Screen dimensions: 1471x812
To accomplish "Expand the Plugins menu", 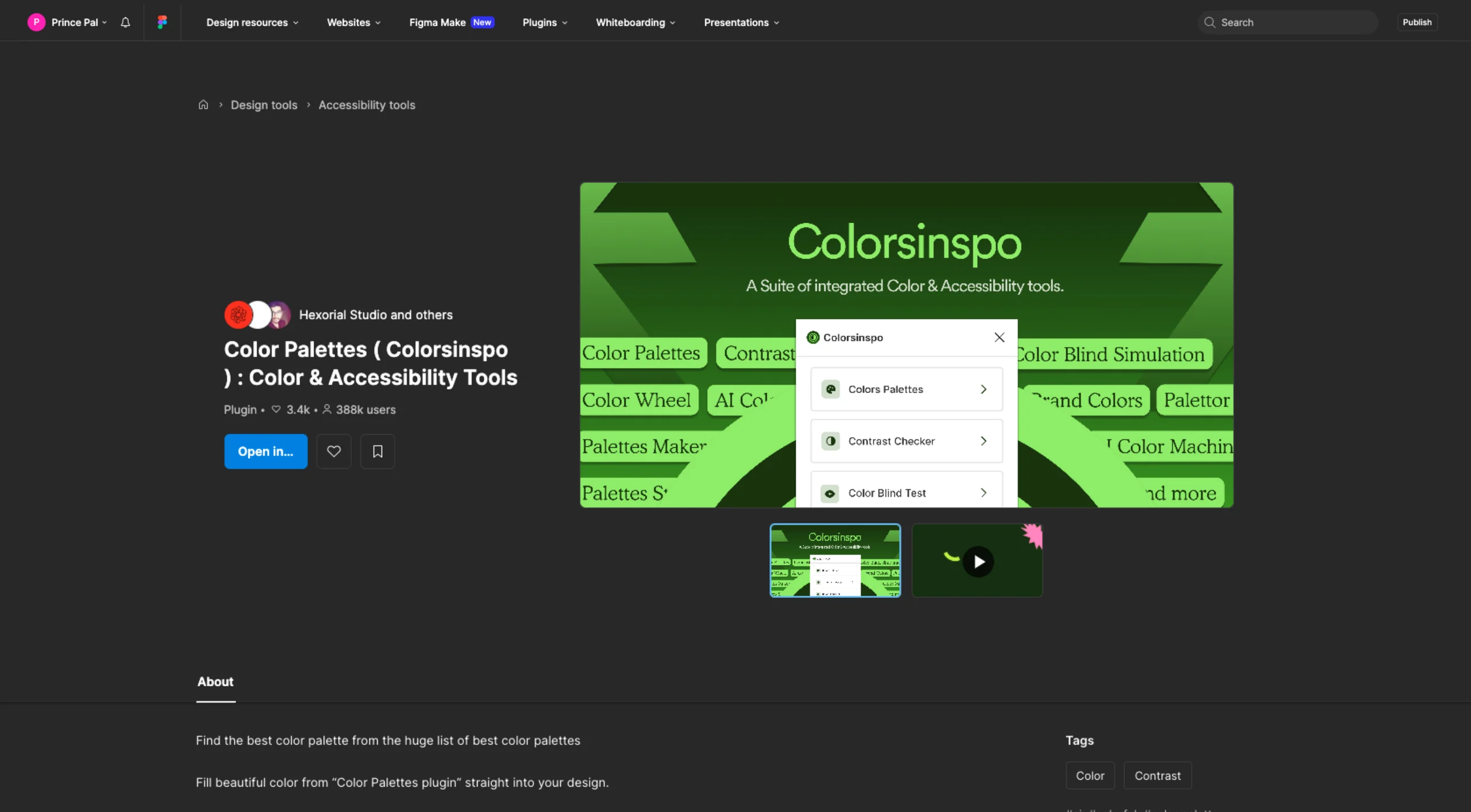I will pos(545,22).
